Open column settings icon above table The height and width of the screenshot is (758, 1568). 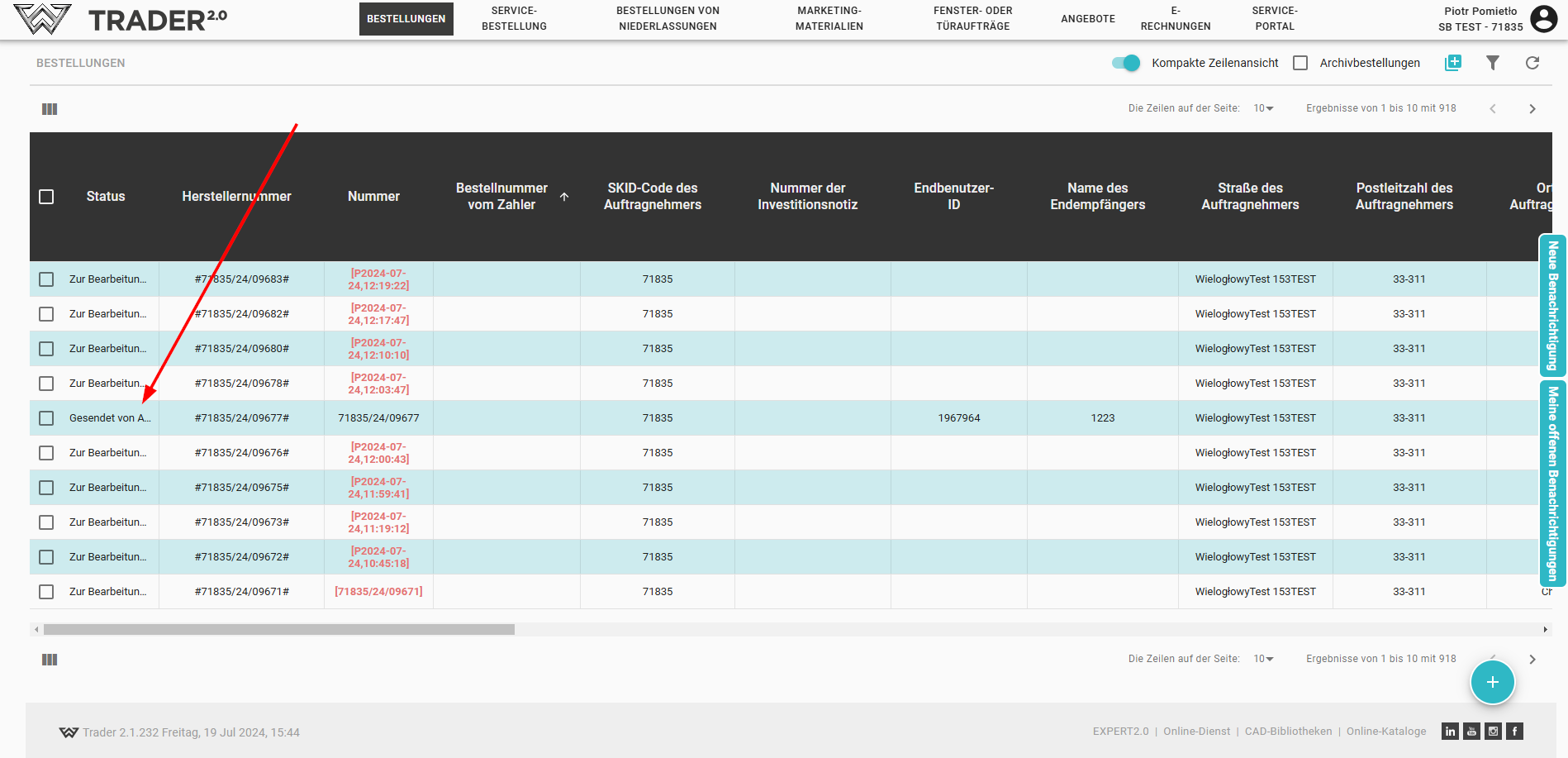pos(50,109)
